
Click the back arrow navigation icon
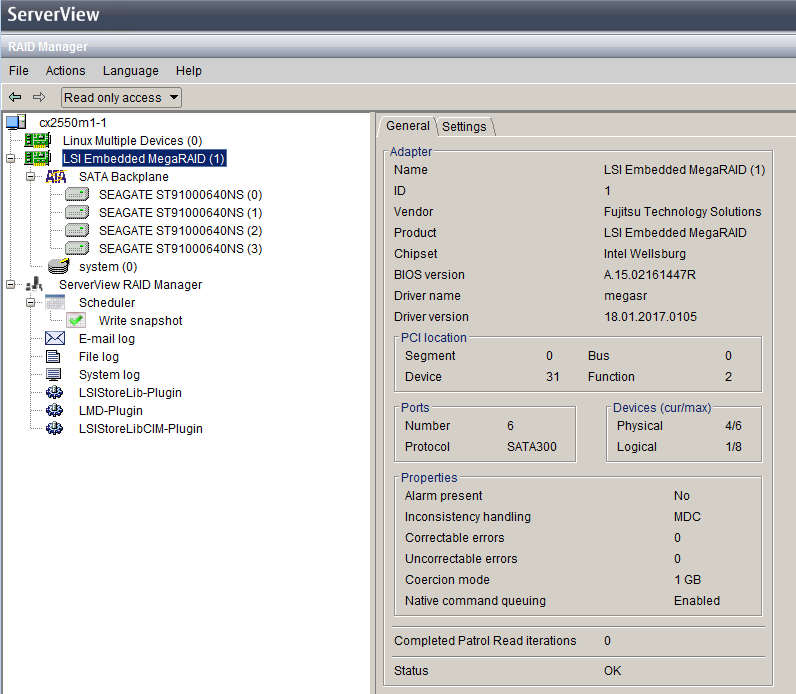point(15,97)
